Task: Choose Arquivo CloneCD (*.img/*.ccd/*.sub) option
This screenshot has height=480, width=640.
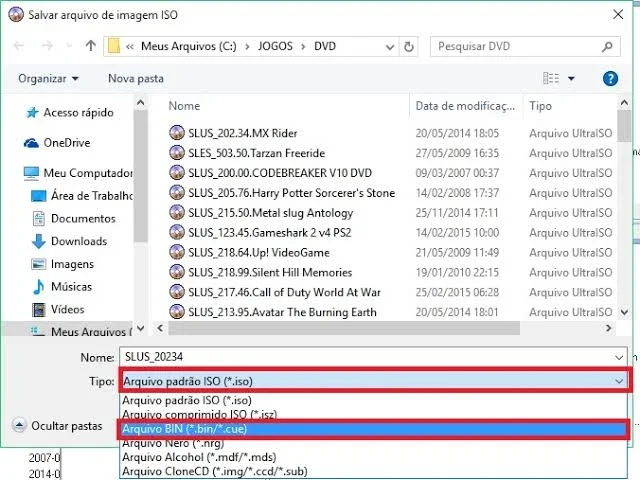Action: pyautogui.click(x=373, y=471)
